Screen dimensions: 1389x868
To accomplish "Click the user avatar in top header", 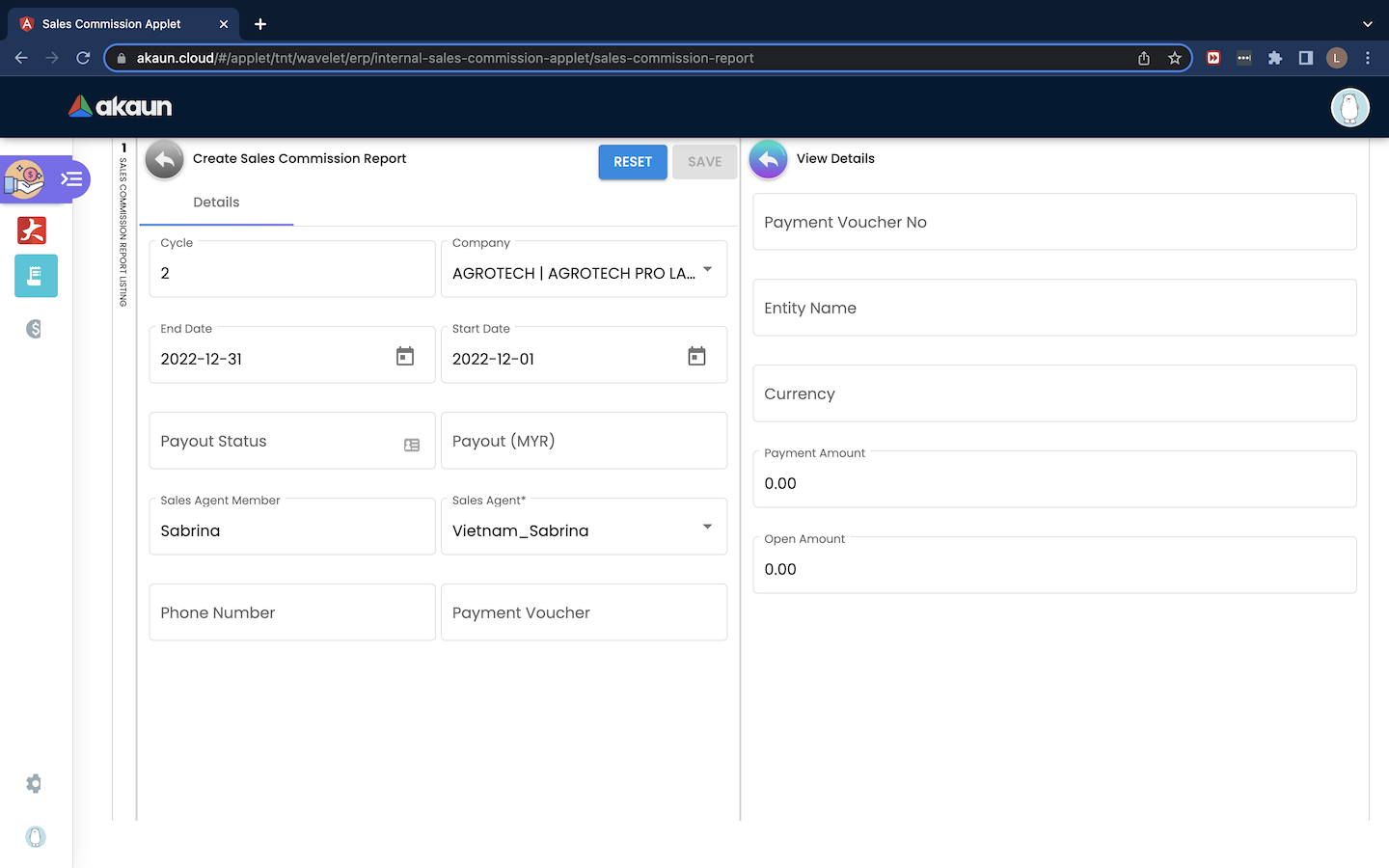I will (1349, 107).
